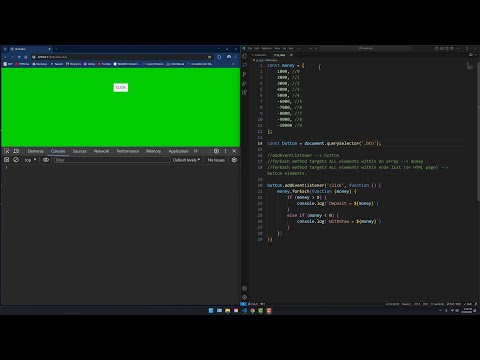Toggle the device toolbar icon in DevTools
Image resolution: width=480 pixels, height=360 pixels.
[16, 151]
